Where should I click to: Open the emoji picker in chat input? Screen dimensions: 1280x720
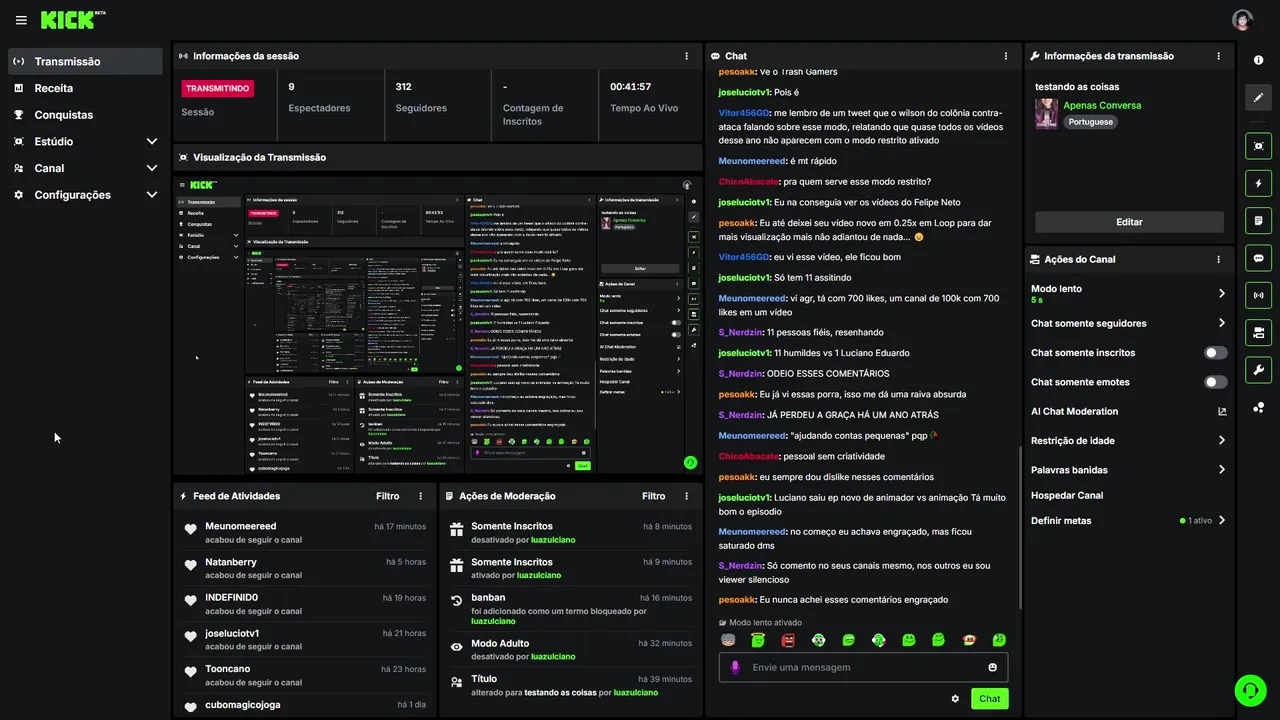[993, 667]
